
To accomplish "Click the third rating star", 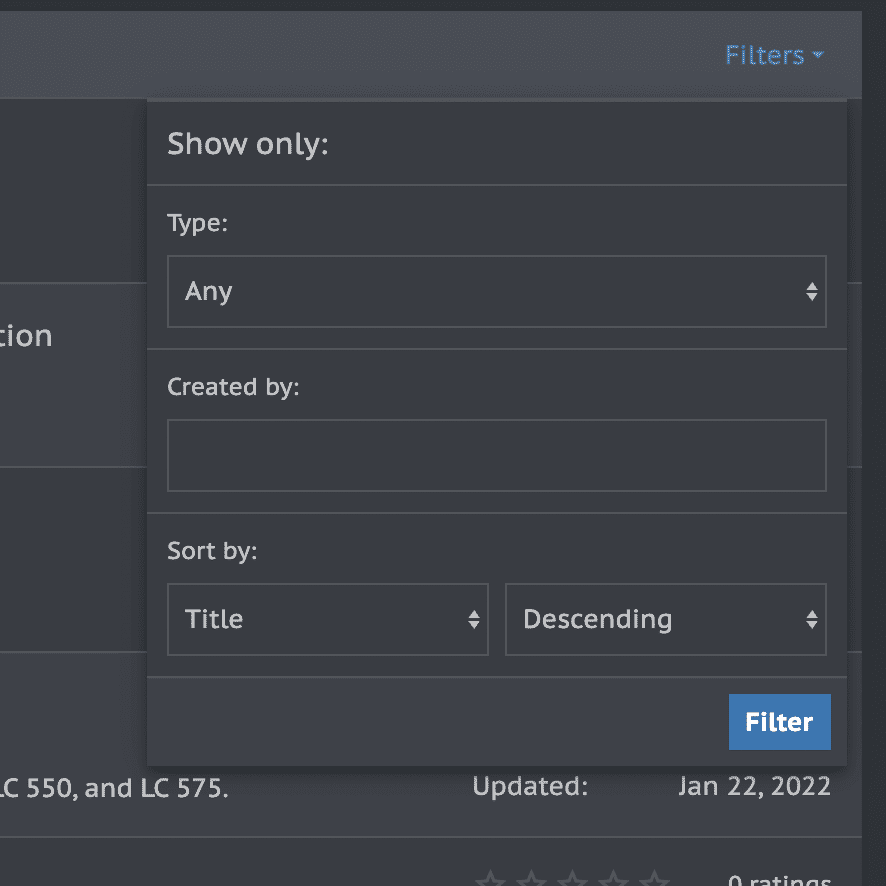I will pos(572,881).
